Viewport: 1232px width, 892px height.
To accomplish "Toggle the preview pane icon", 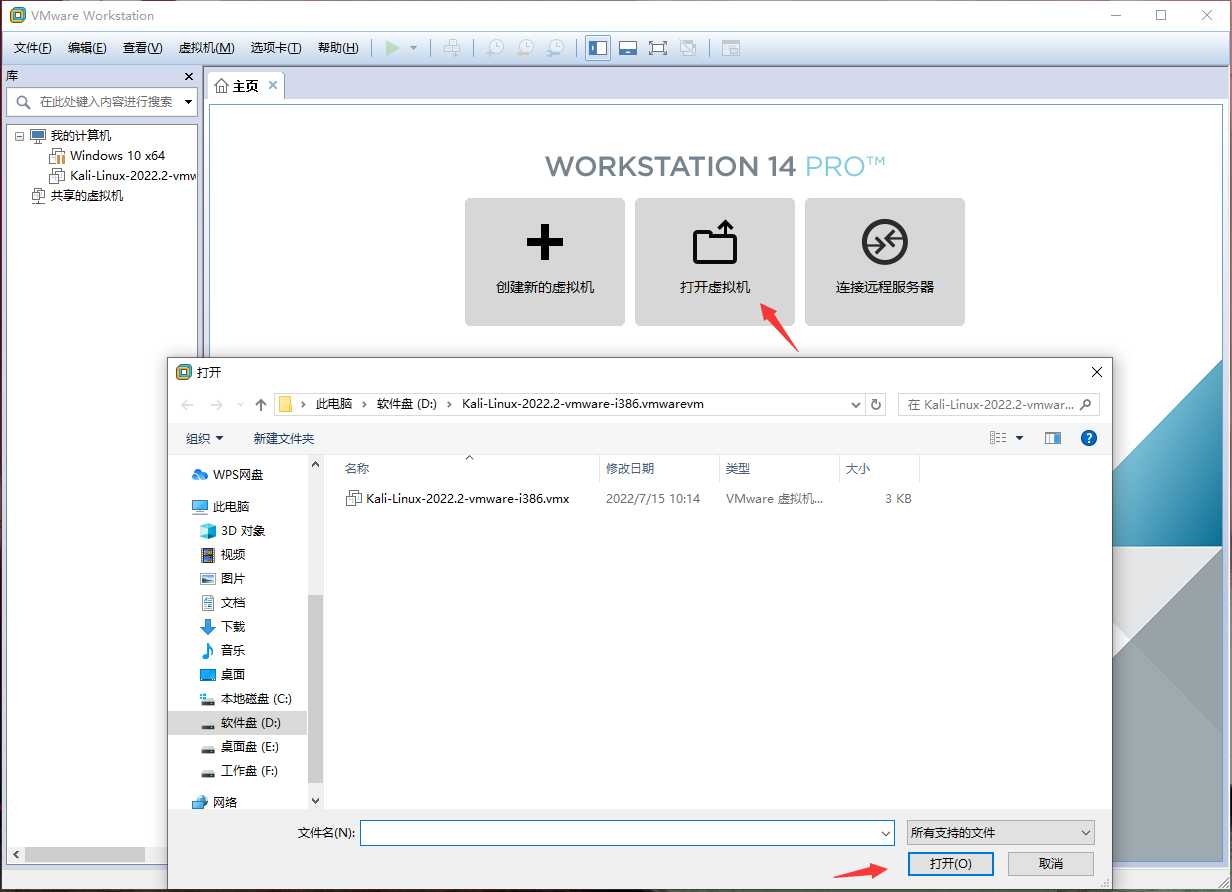I will click(1052, 438).
